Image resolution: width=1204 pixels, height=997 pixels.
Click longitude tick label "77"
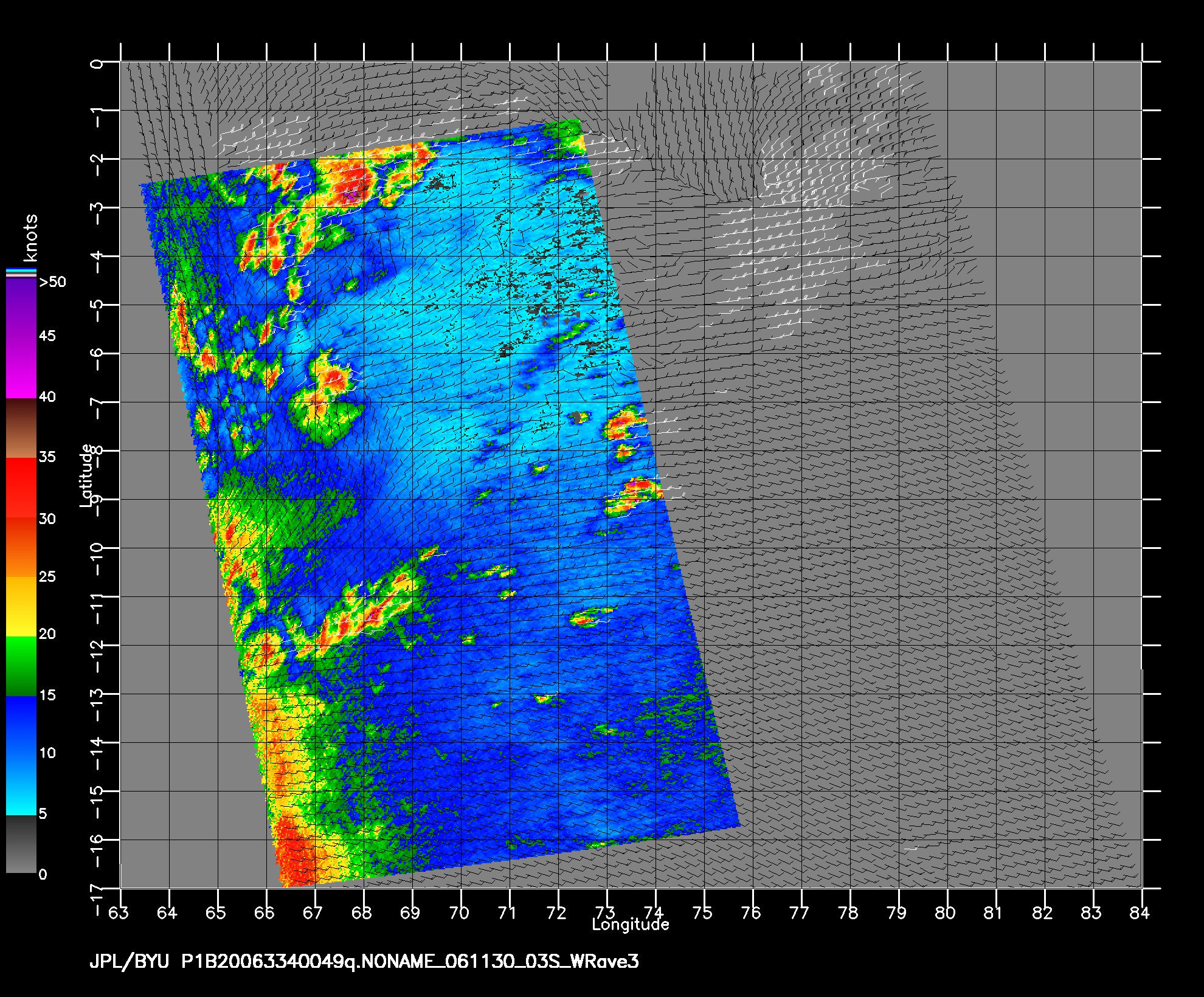coord(800,913)
